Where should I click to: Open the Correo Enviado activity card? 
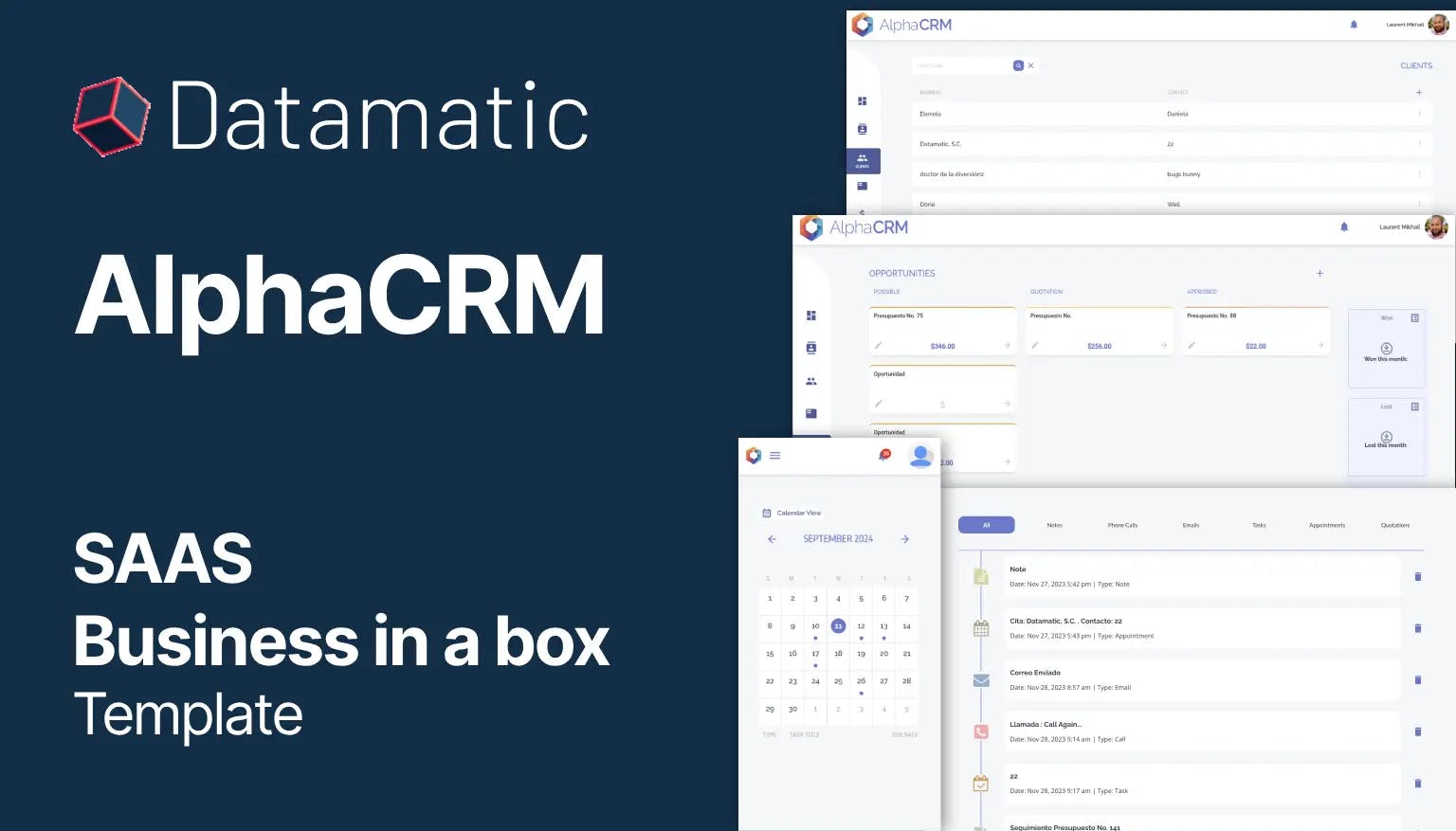click(1203, 680)
